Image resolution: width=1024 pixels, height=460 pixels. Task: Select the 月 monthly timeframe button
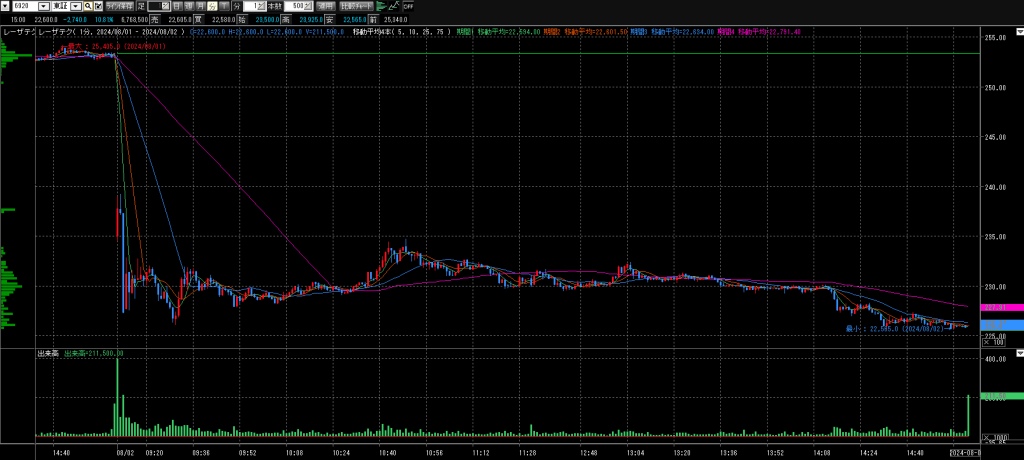tap(199, 5)
